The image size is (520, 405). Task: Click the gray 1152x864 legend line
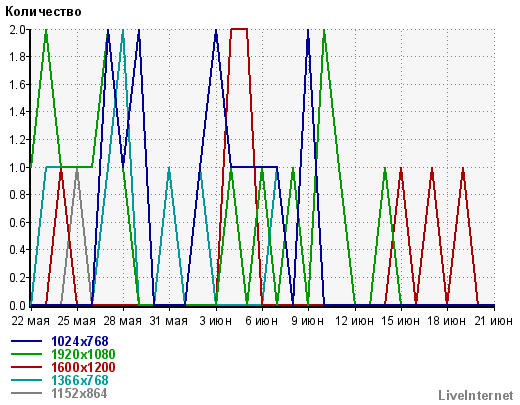coord(26,393)
